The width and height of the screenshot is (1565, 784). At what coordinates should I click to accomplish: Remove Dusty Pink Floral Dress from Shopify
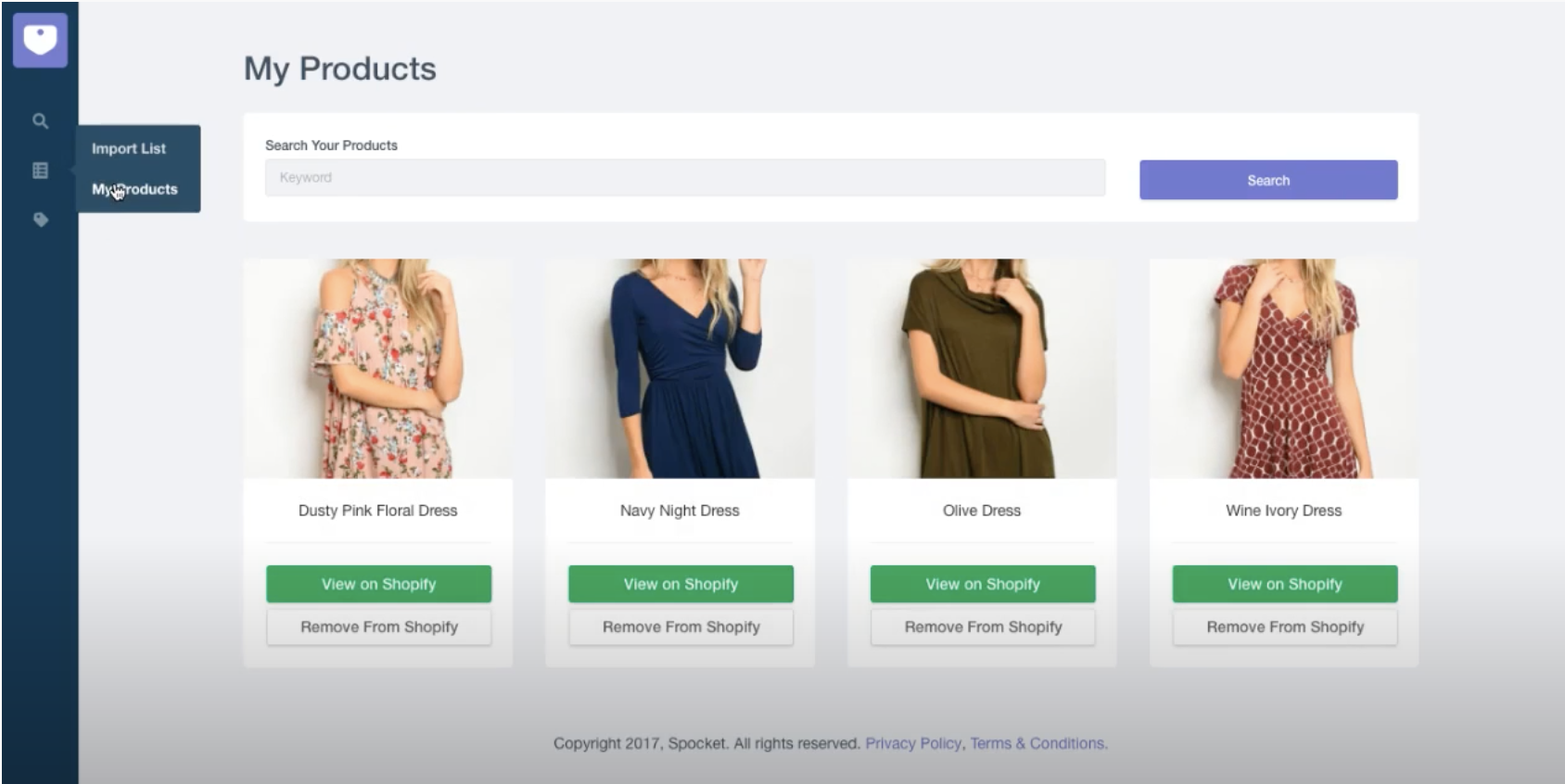(378, 627)
